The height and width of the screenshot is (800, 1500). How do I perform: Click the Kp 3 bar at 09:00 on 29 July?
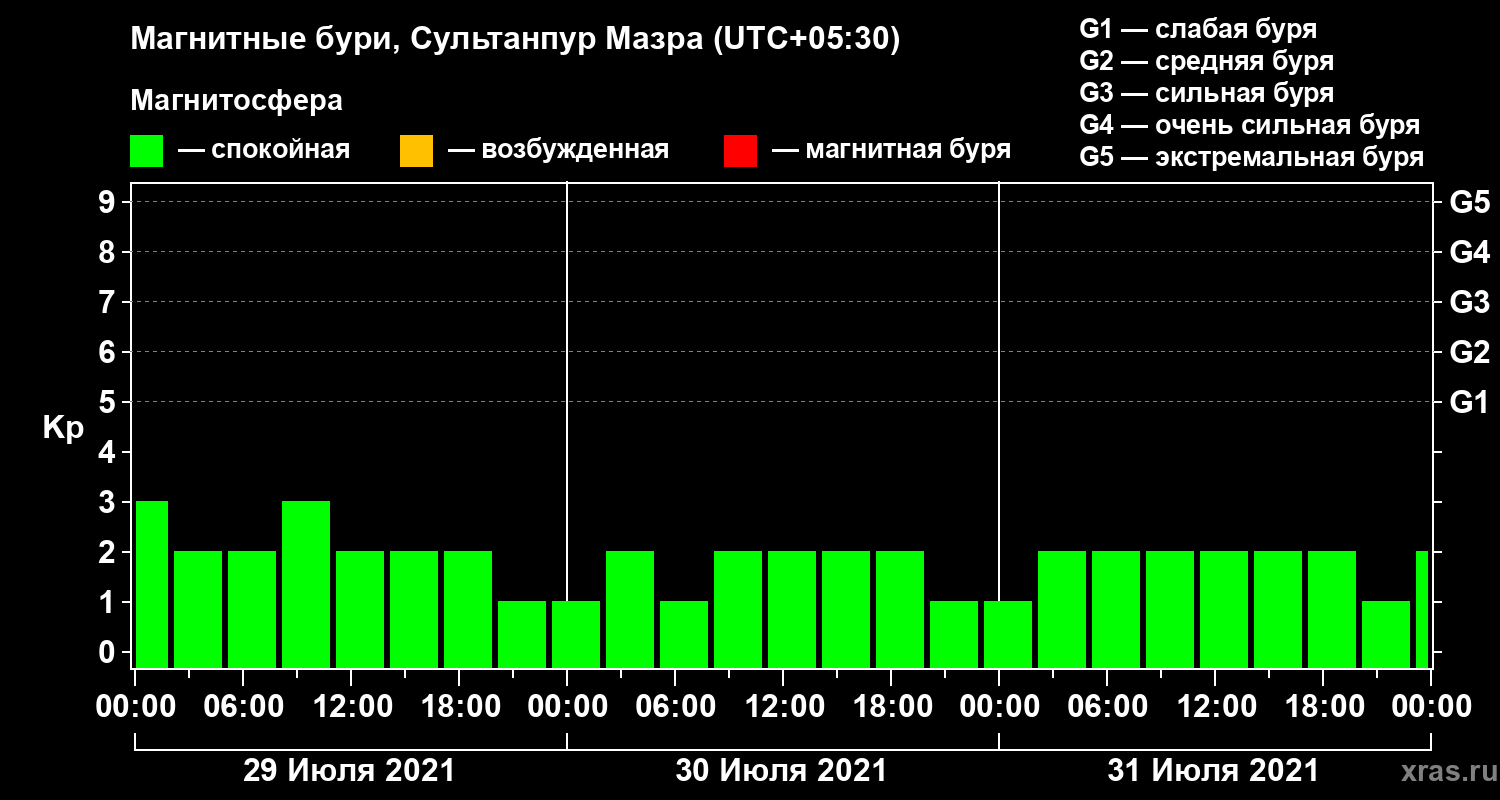306,584
